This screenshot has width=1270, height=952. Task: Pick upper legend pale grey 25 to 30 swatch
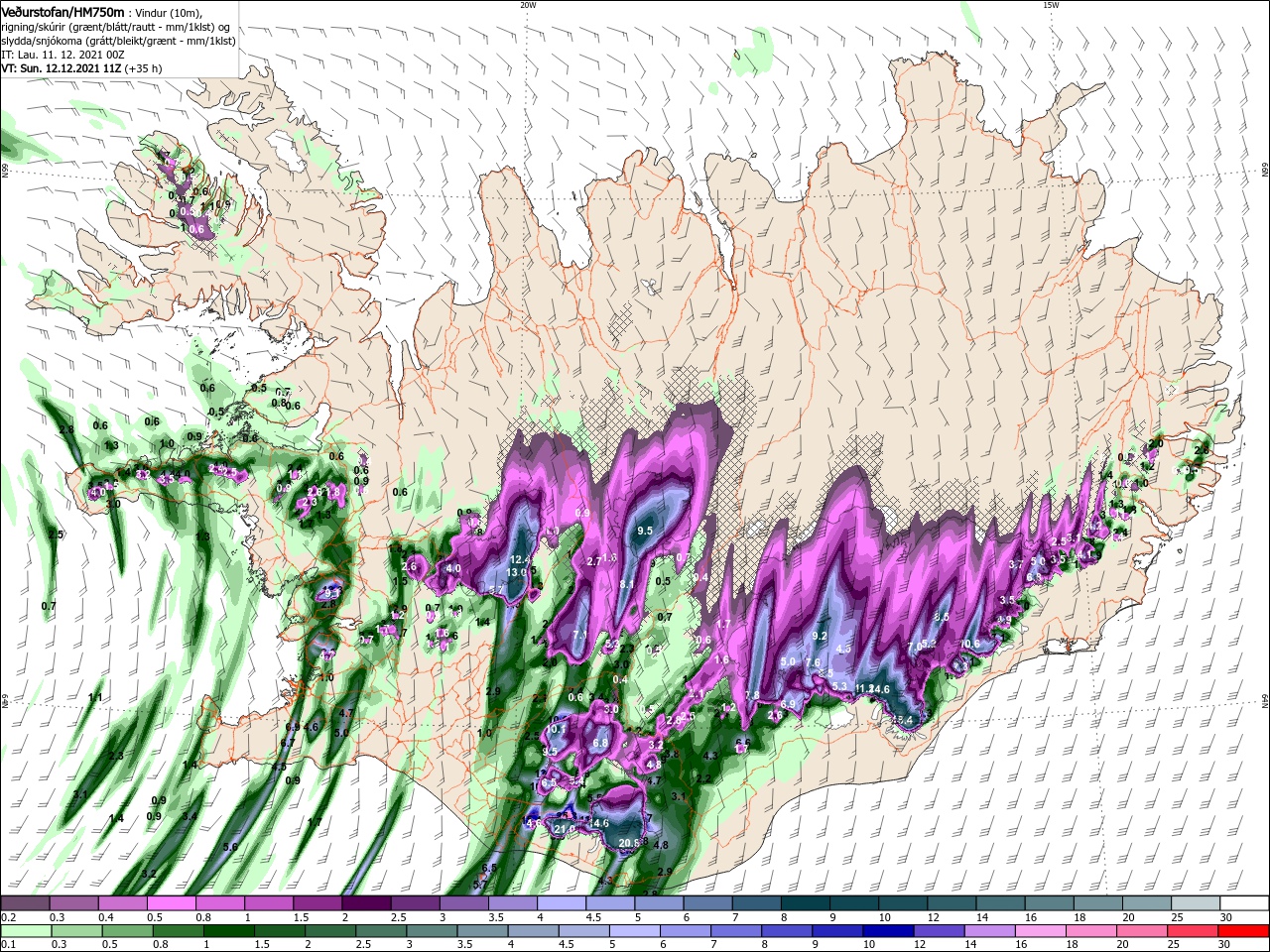click(1197, 903)
